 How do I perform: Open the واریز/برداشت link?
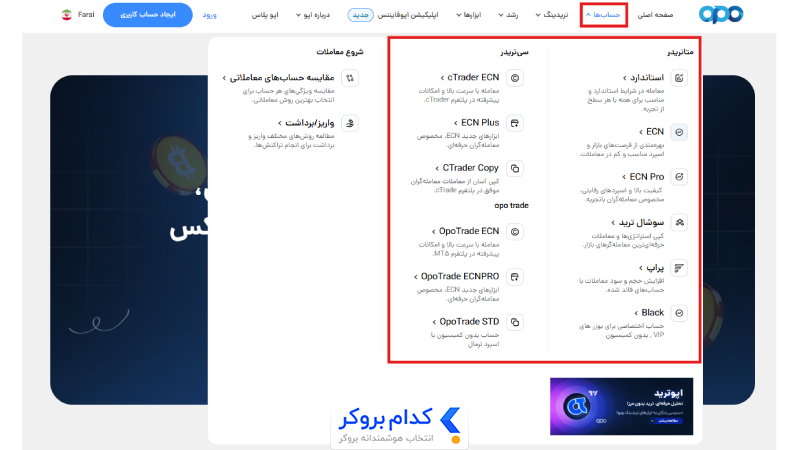coord(306,122)
